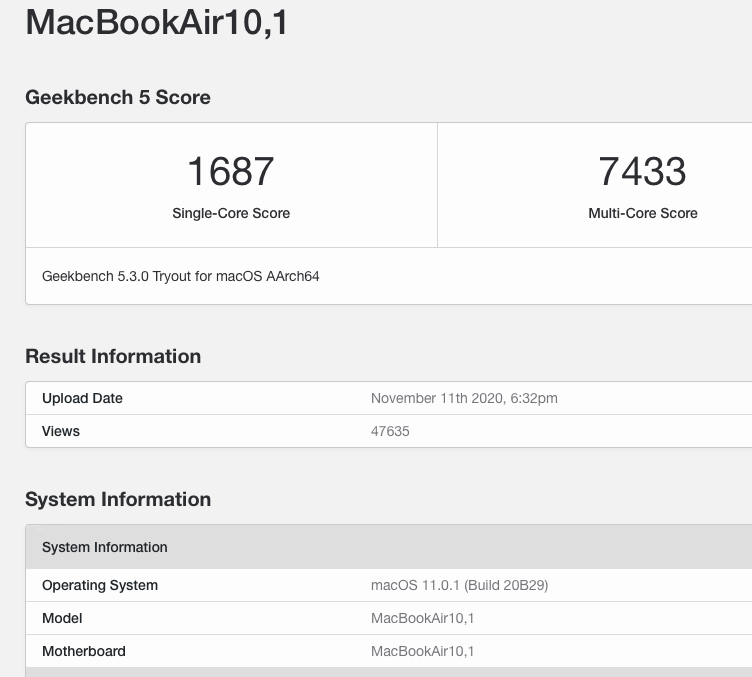Image resolution: width=752 pixels, height=677 pixels.
Task: Click the Views row label
Action: pos(61,431)
